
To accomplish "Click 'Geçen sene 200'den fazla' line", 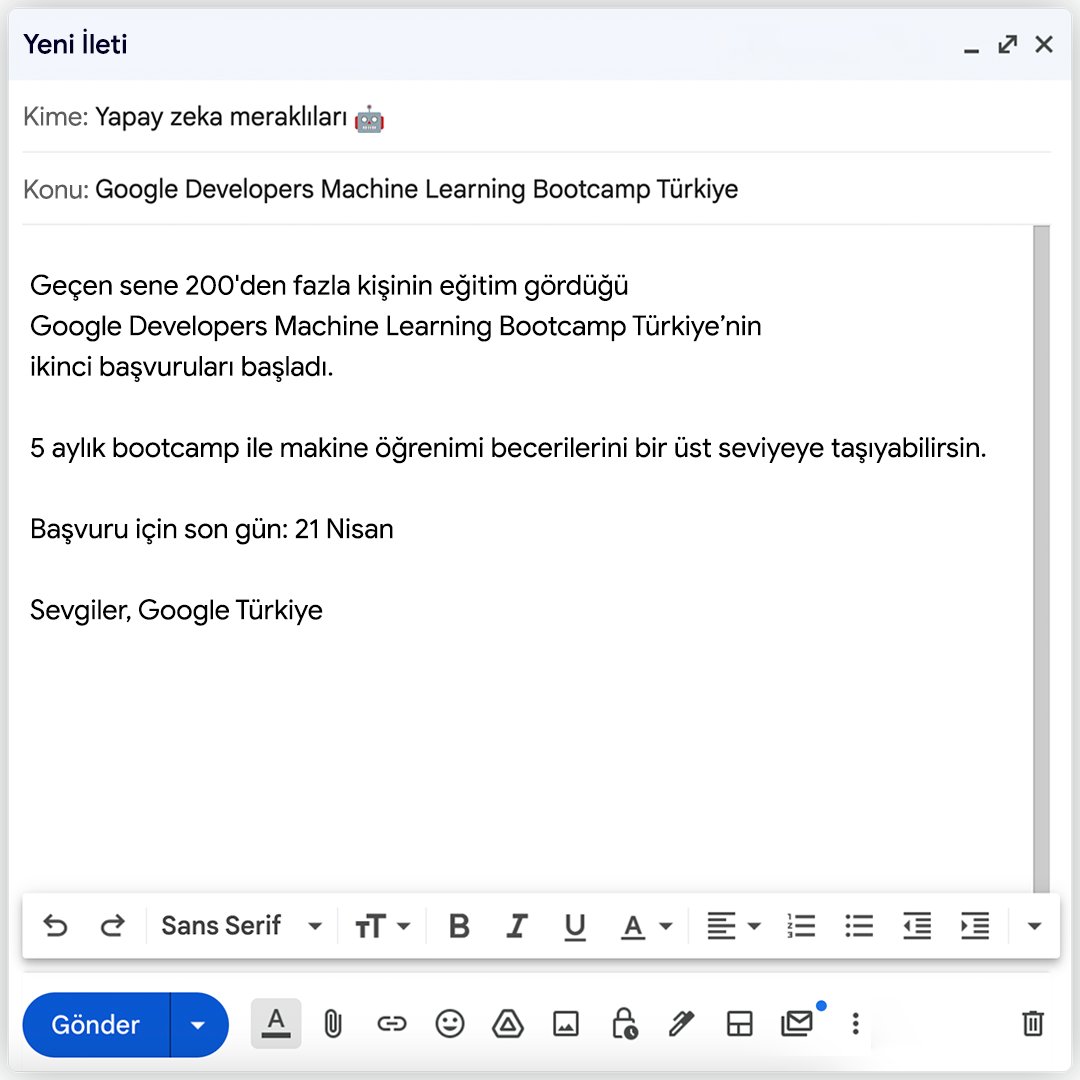I will click(329, 285).
